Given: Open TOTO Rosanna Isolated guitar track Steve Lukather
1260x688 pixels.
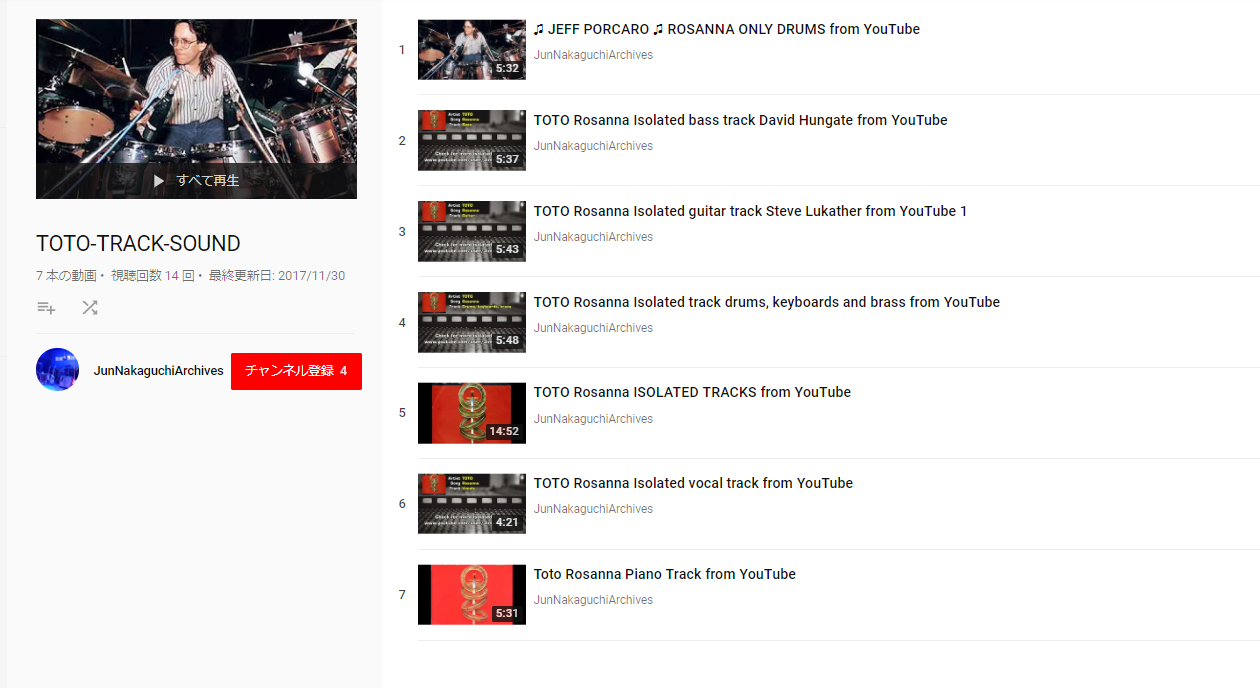Looking at the screenshot, I should 750,211.
